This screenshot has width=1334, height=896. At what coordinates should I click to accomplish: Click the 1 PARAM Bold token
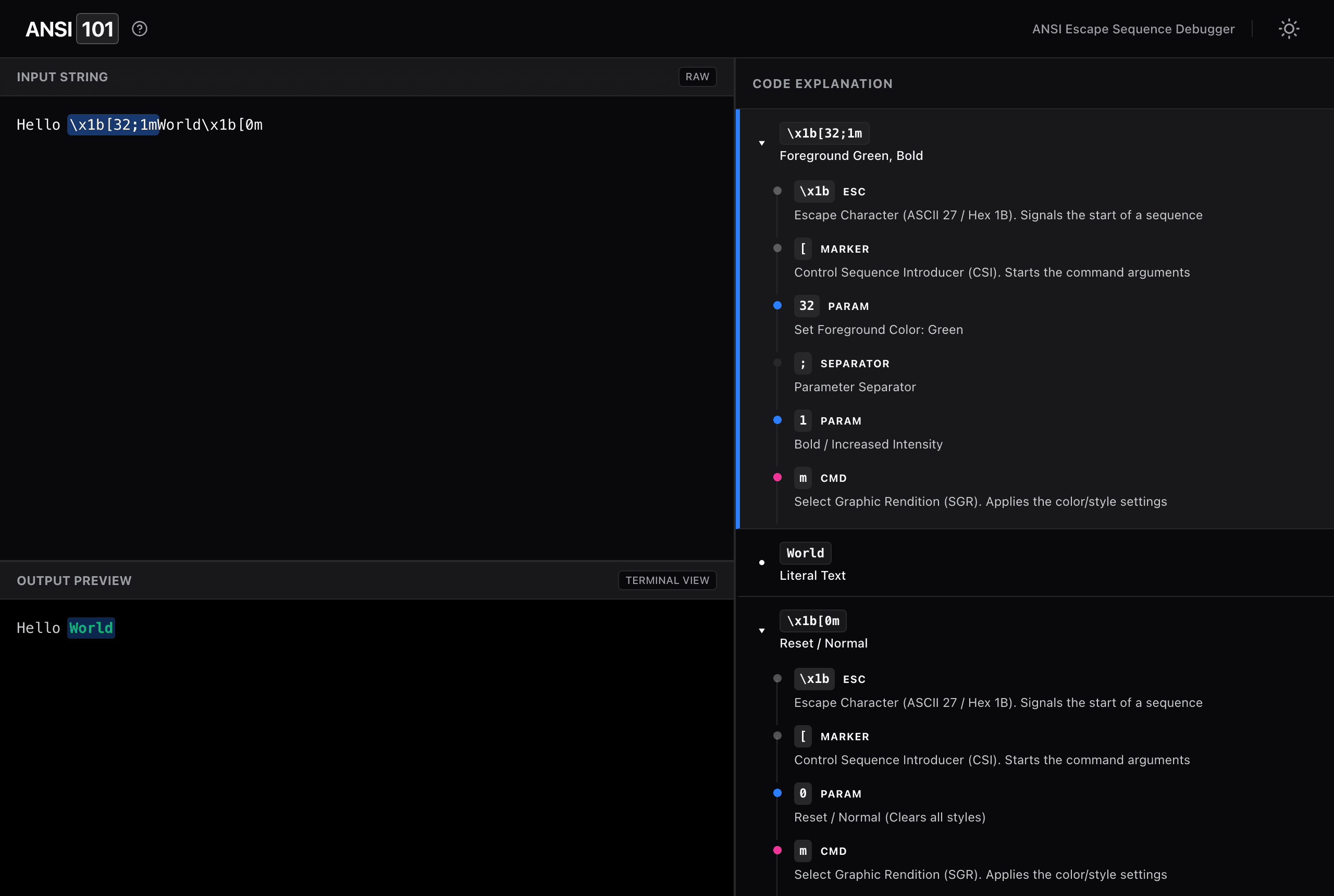[802, 420]
